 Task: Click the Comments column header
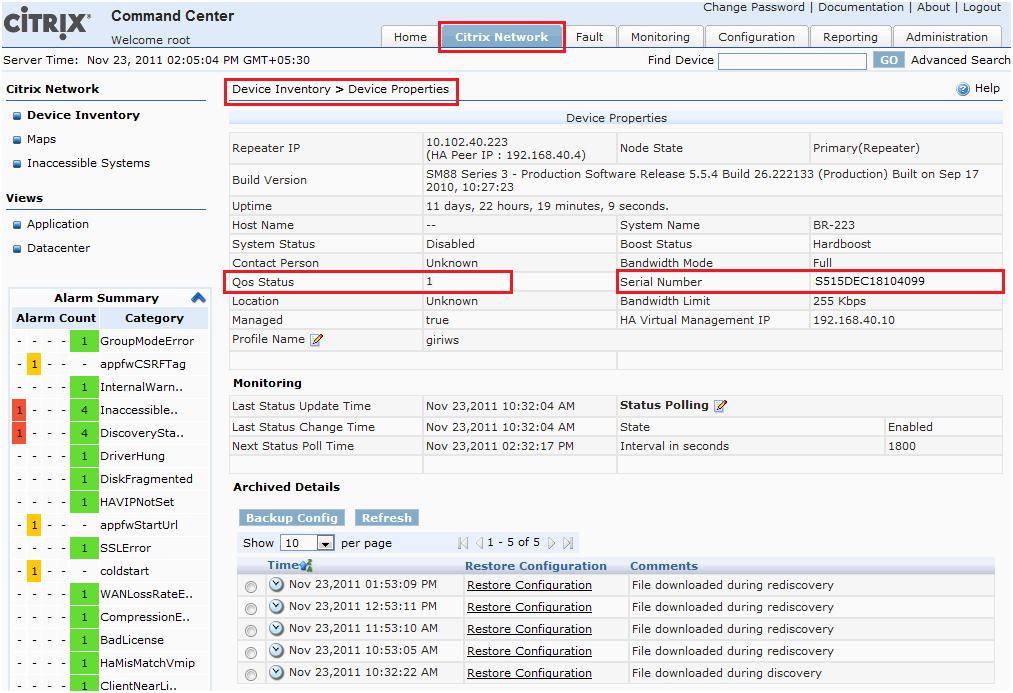pos(664,566)
